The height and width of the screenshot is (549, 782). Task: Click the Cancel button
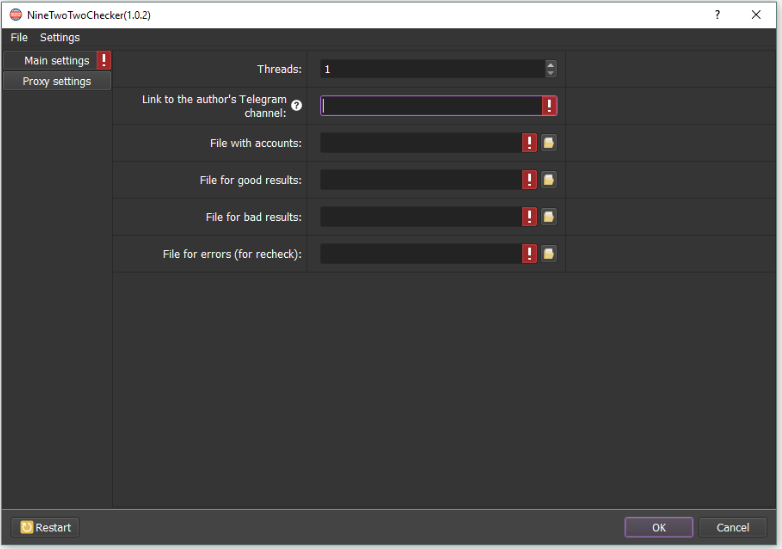coord(732,527)
